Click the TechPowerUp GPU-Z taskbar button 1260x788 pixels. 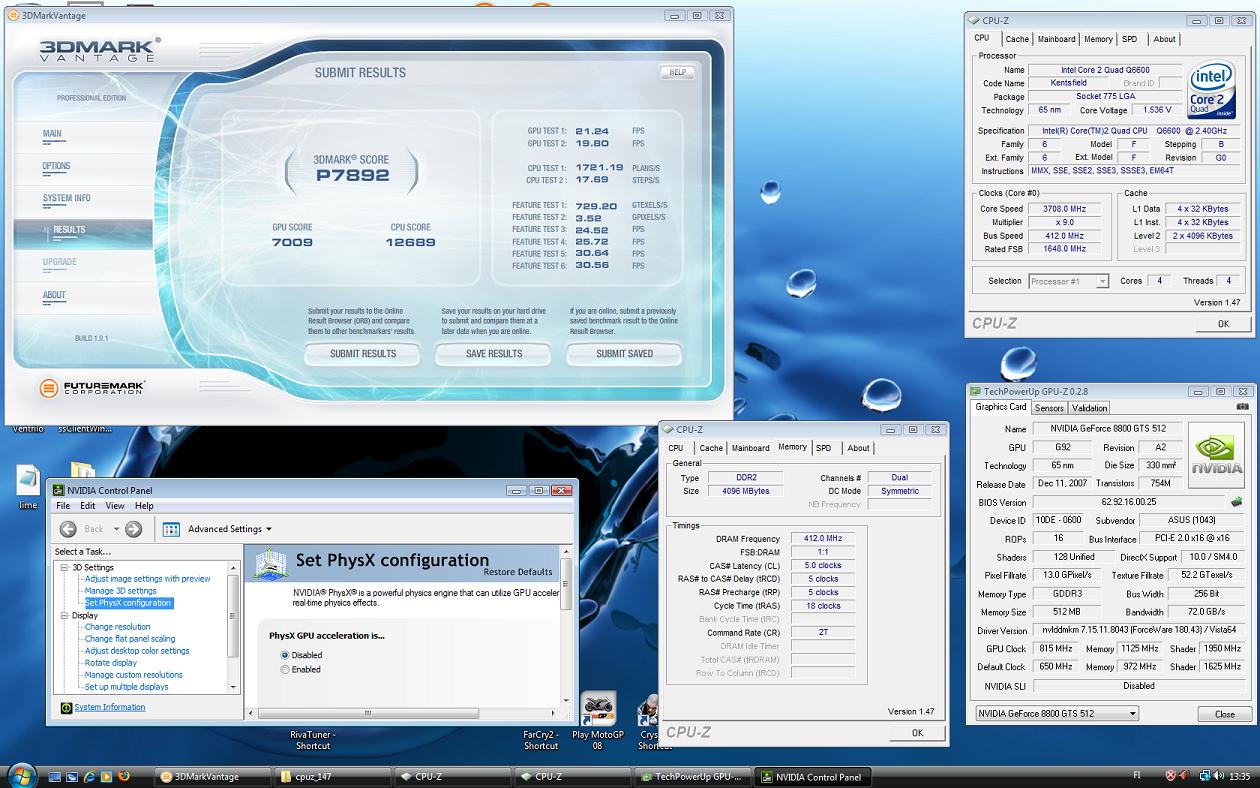click(690, 776)
